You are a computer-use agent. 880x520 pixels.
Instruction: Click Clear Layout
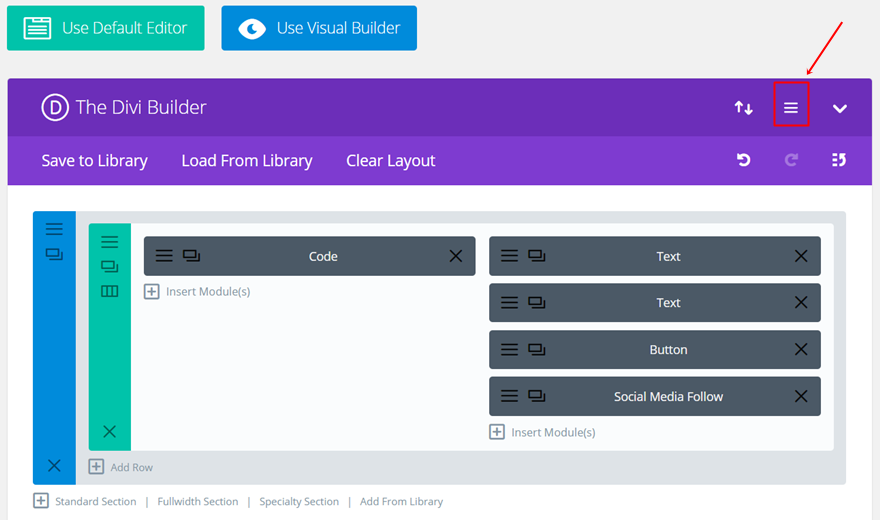[391, 161]
